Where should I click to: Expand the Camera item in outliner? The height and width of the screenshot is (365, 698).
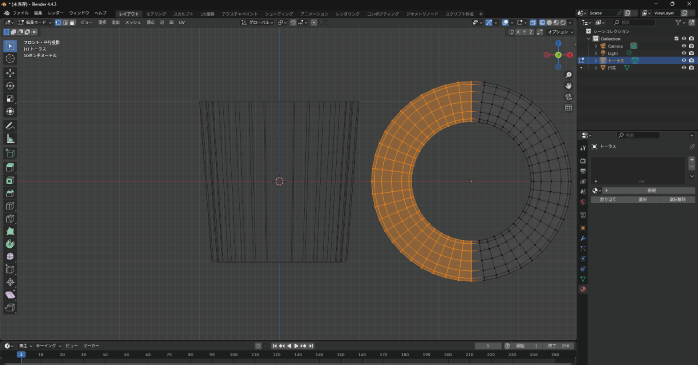click(x=596, y=46)
